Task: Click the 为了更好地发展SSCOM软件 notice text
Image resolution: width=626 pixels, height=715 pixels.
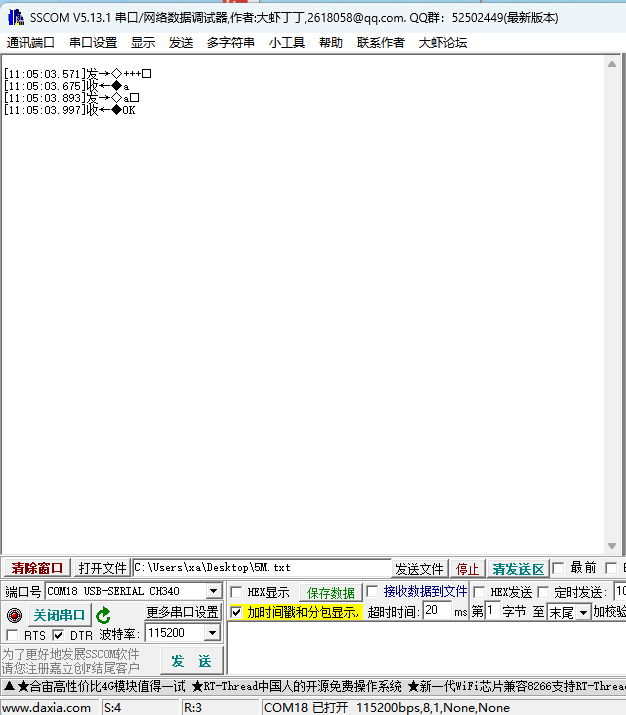Action: [x=71, y=654]
